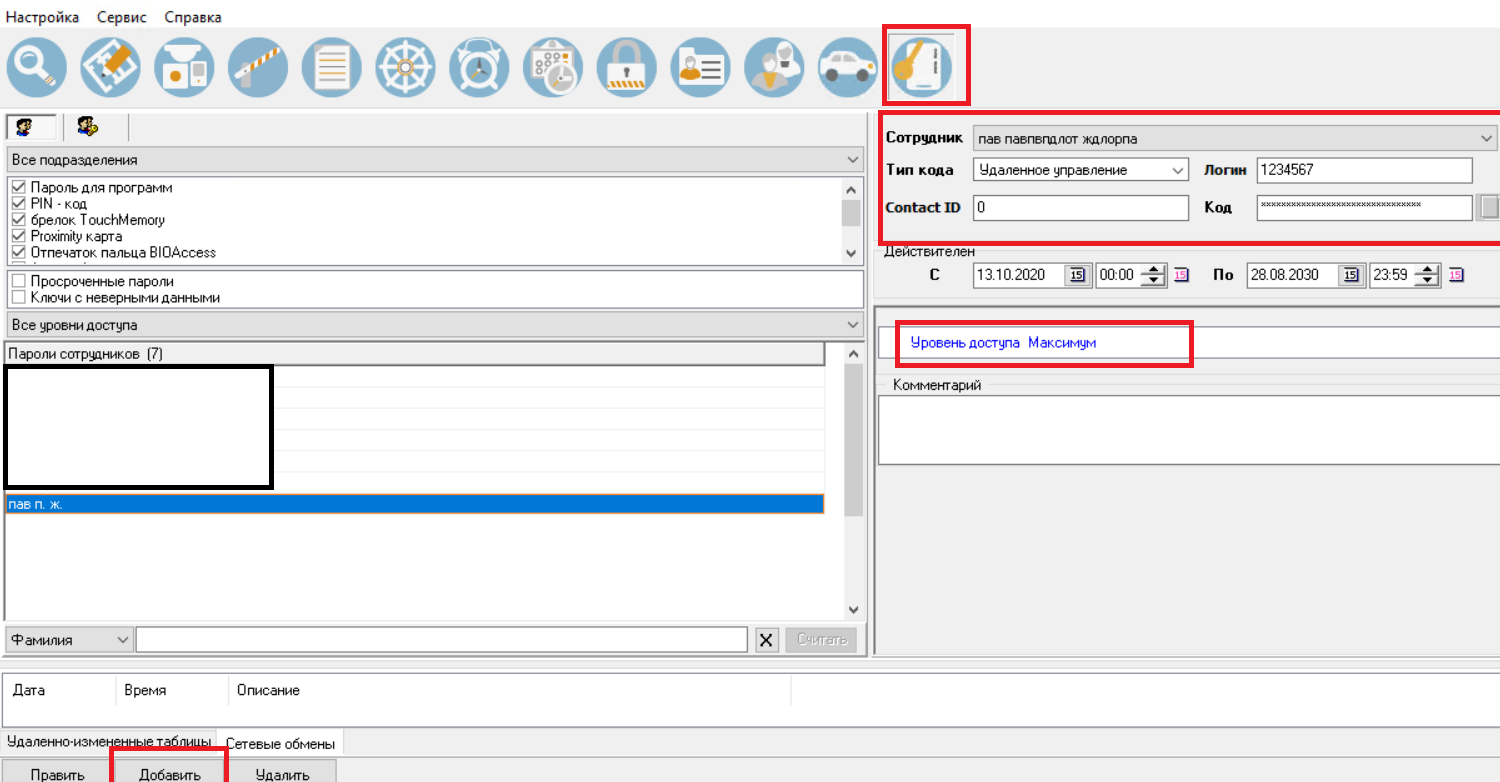The image size is (1500, 782).
Task: Adjust start time 00:00 spinner
Action: point(1154,275)
